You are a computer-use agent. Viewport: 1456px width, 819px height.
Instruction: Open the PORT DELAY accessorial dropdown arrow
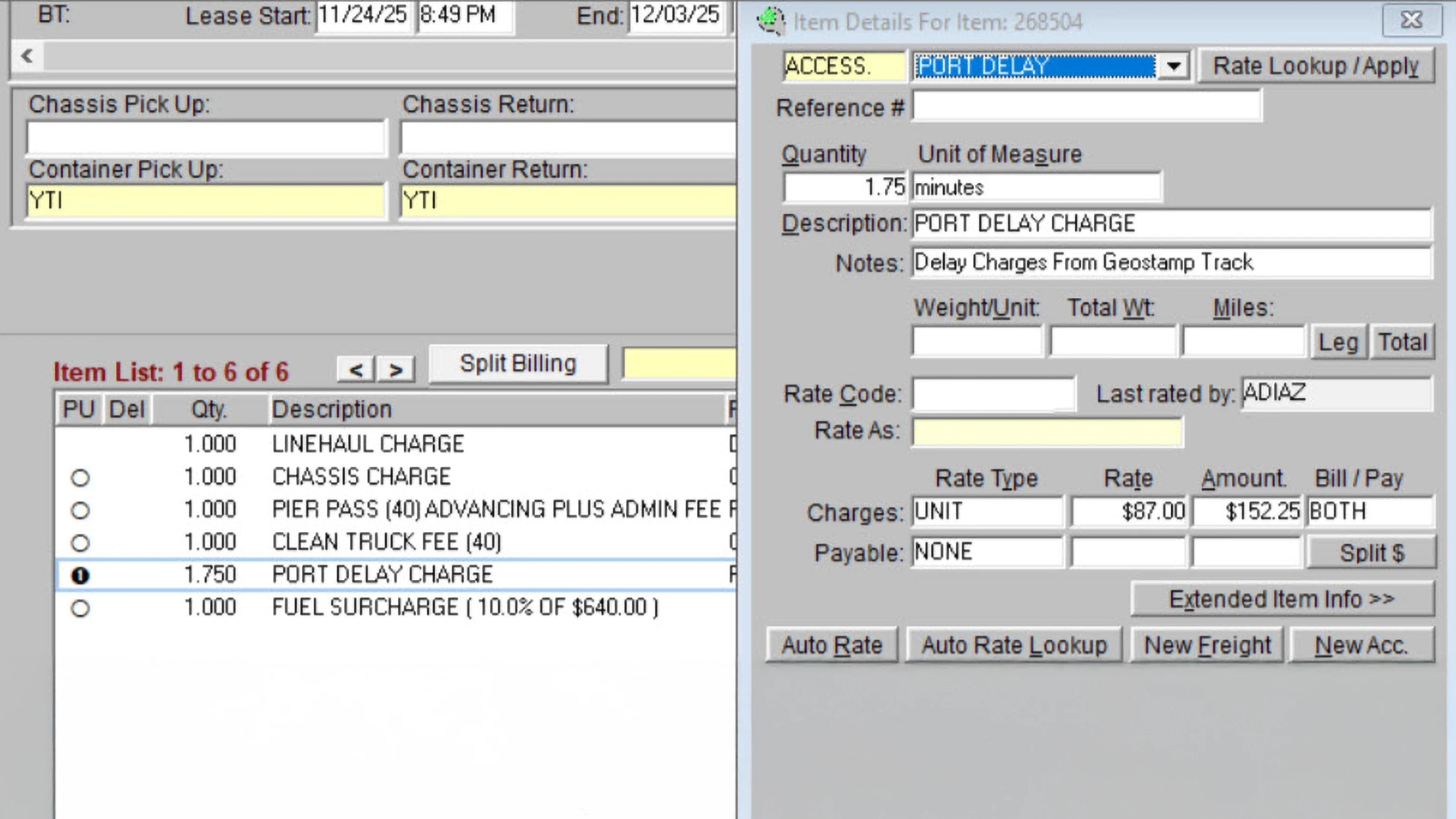1173,67
